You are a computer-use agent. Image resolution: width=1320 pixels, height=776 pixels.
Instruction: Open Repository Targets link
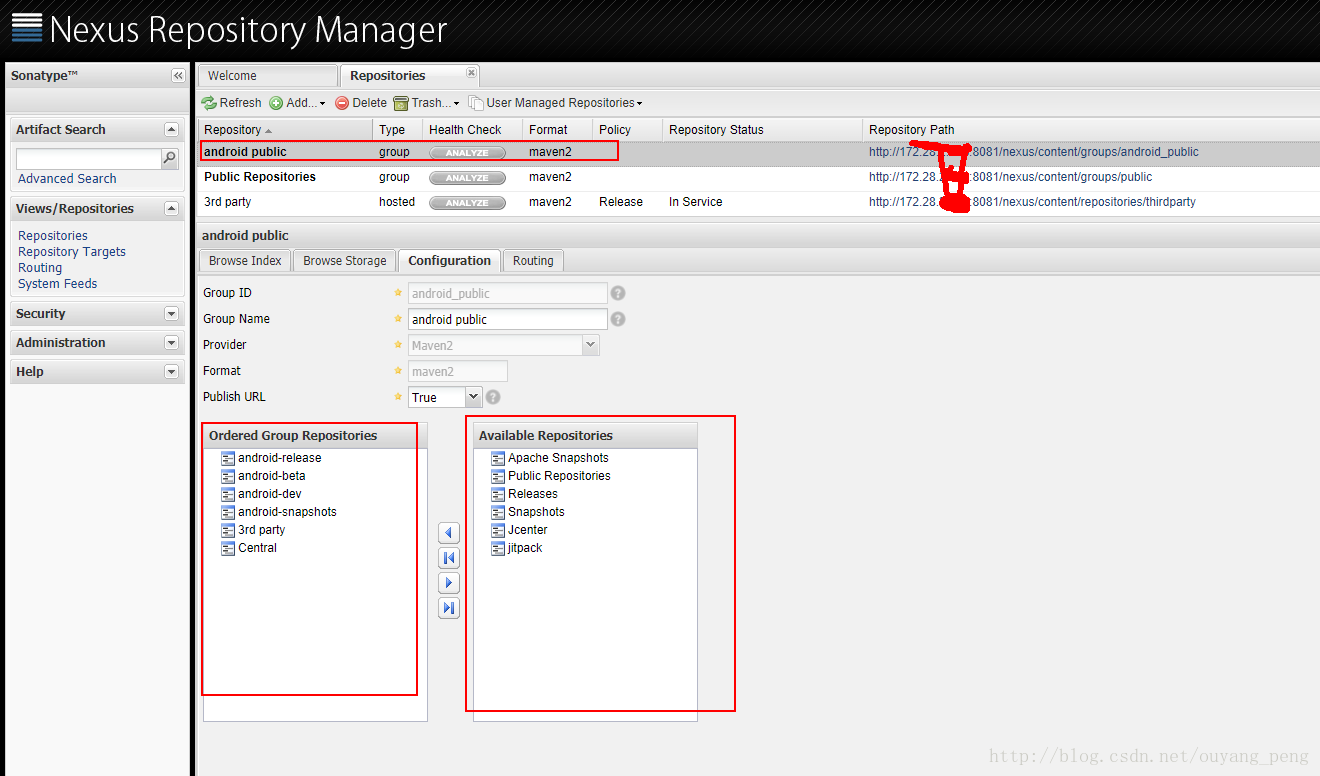[x=72, y=252]
